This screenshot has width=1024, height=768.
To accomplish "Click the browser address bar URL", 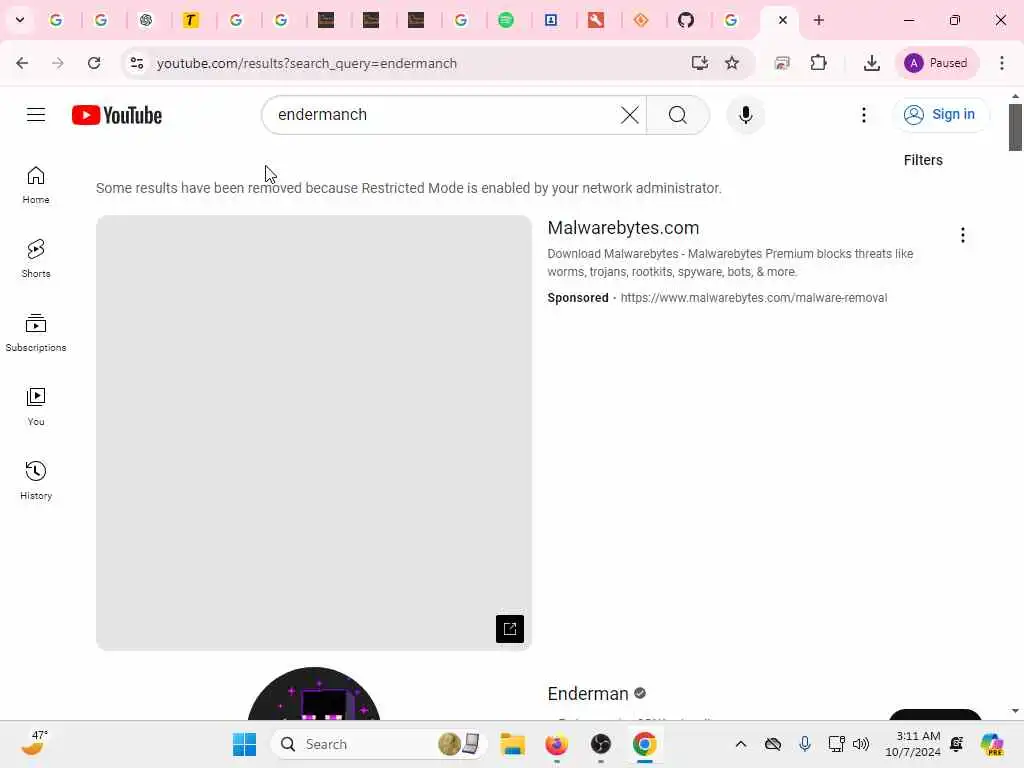I will (306, 63).
